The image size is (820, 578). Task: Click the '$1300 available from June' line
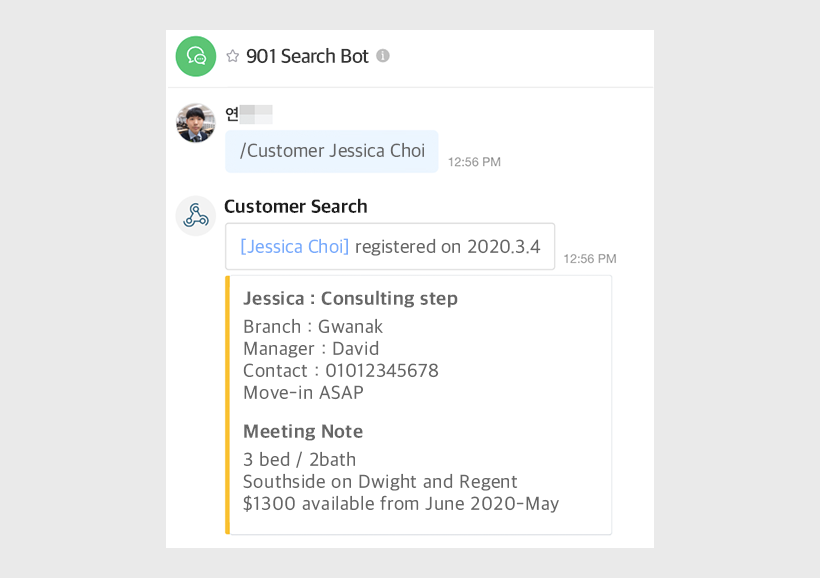point(400,504)
